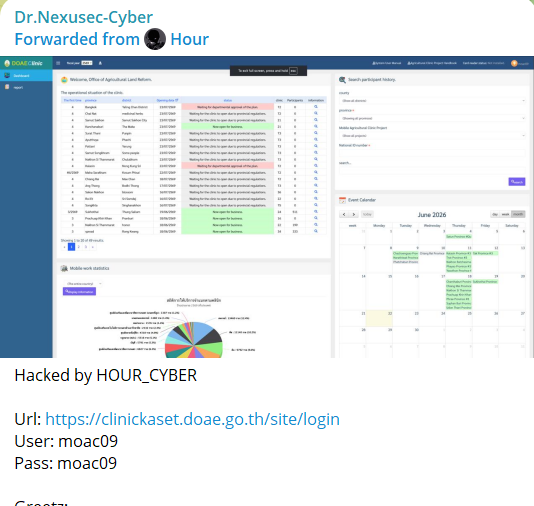Image resolution: width=534 pixels, height=506 pixels.
Task: Open info magnifier for Bangkok row
Action: (x=316, y=107)
